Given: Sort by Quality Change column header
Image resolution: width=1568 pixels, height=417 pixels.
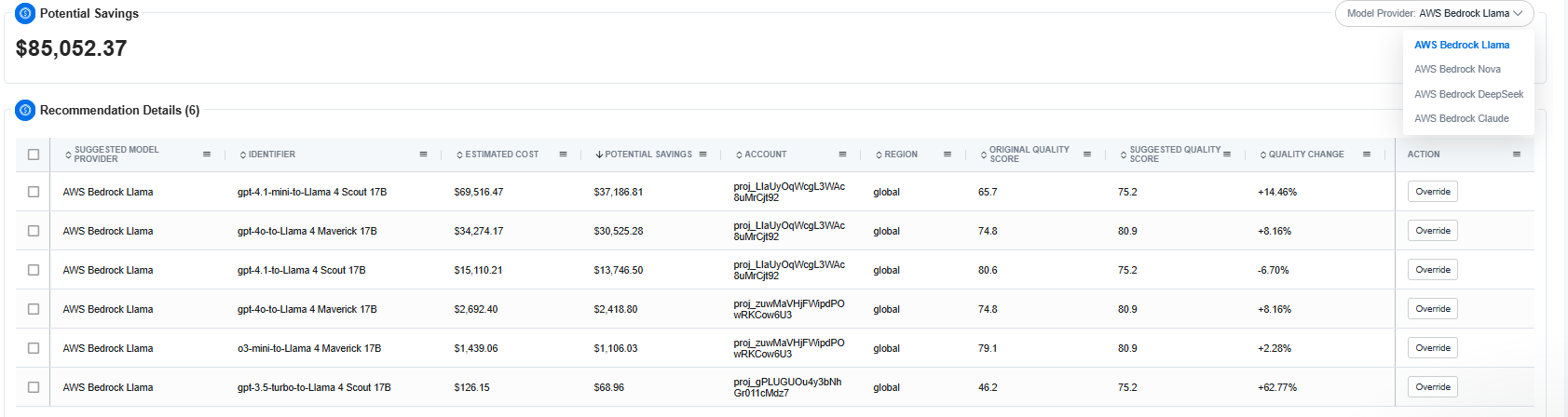Looking at the screenshot, I should 1302,155.
